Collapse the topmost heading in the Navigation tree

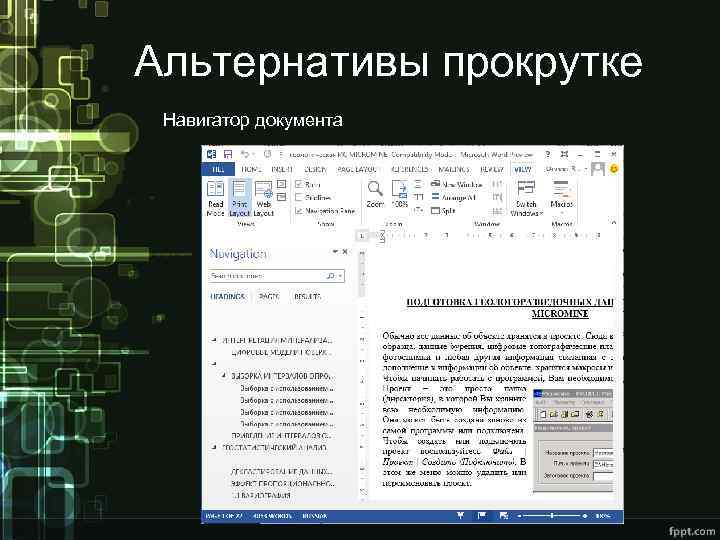coord(214,340)
